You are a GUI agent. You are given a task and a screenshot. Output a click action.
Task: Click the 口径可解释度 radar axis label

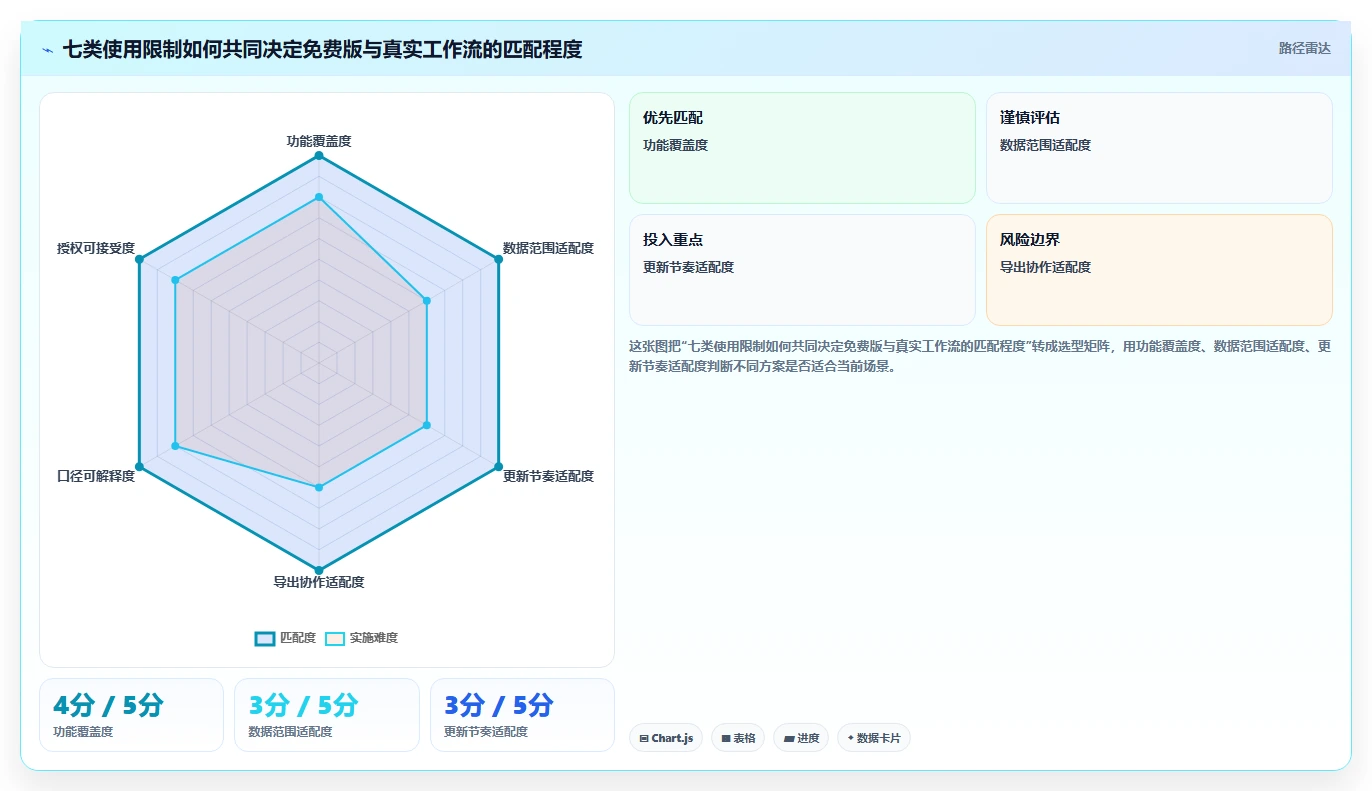pyautogui.click(x=96, y=476)
